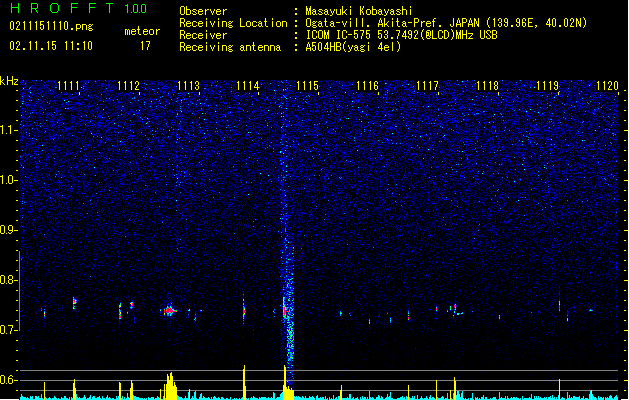Click the 1.1 kHz frequency tick label
The height and width of the screenshot is (400, 629).
click(9, 130)
